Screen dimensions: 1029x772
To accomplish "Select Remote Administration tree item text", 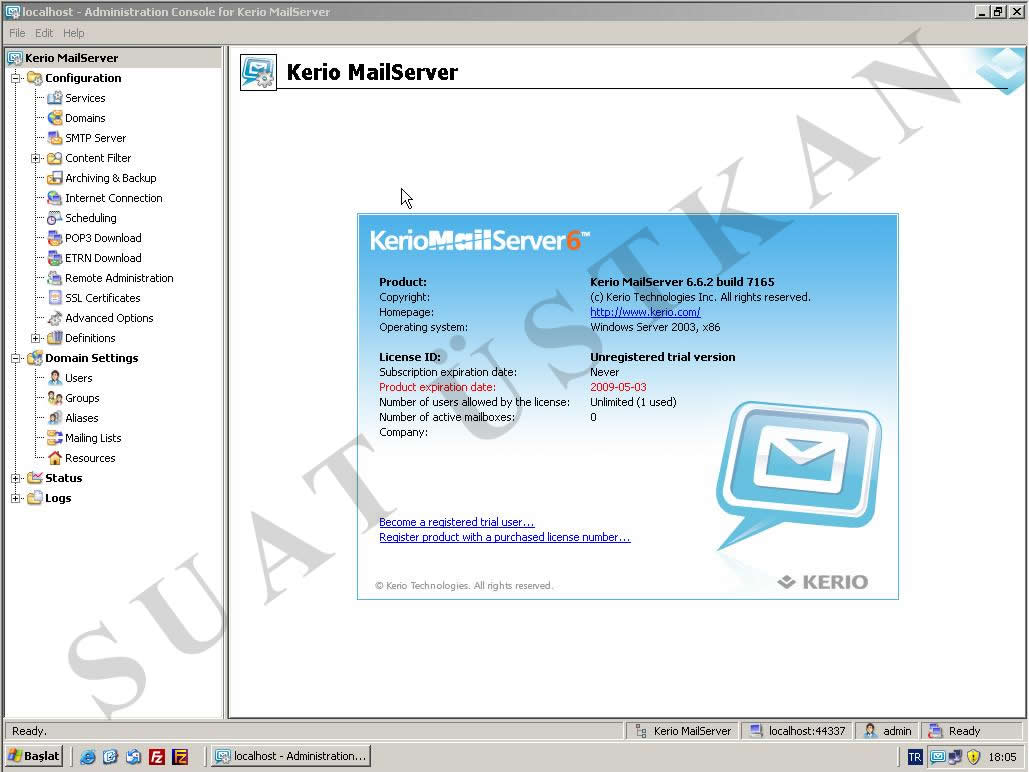I will [119, 278].
